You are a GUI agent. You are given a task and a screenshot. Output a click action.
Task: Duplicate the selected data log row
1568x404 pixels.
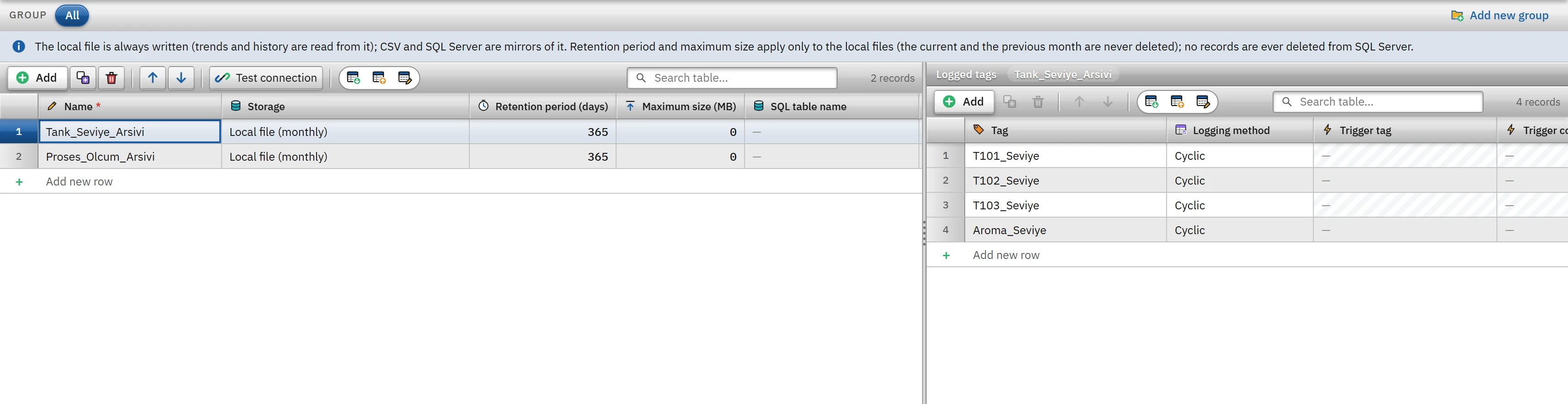(83, 78)
